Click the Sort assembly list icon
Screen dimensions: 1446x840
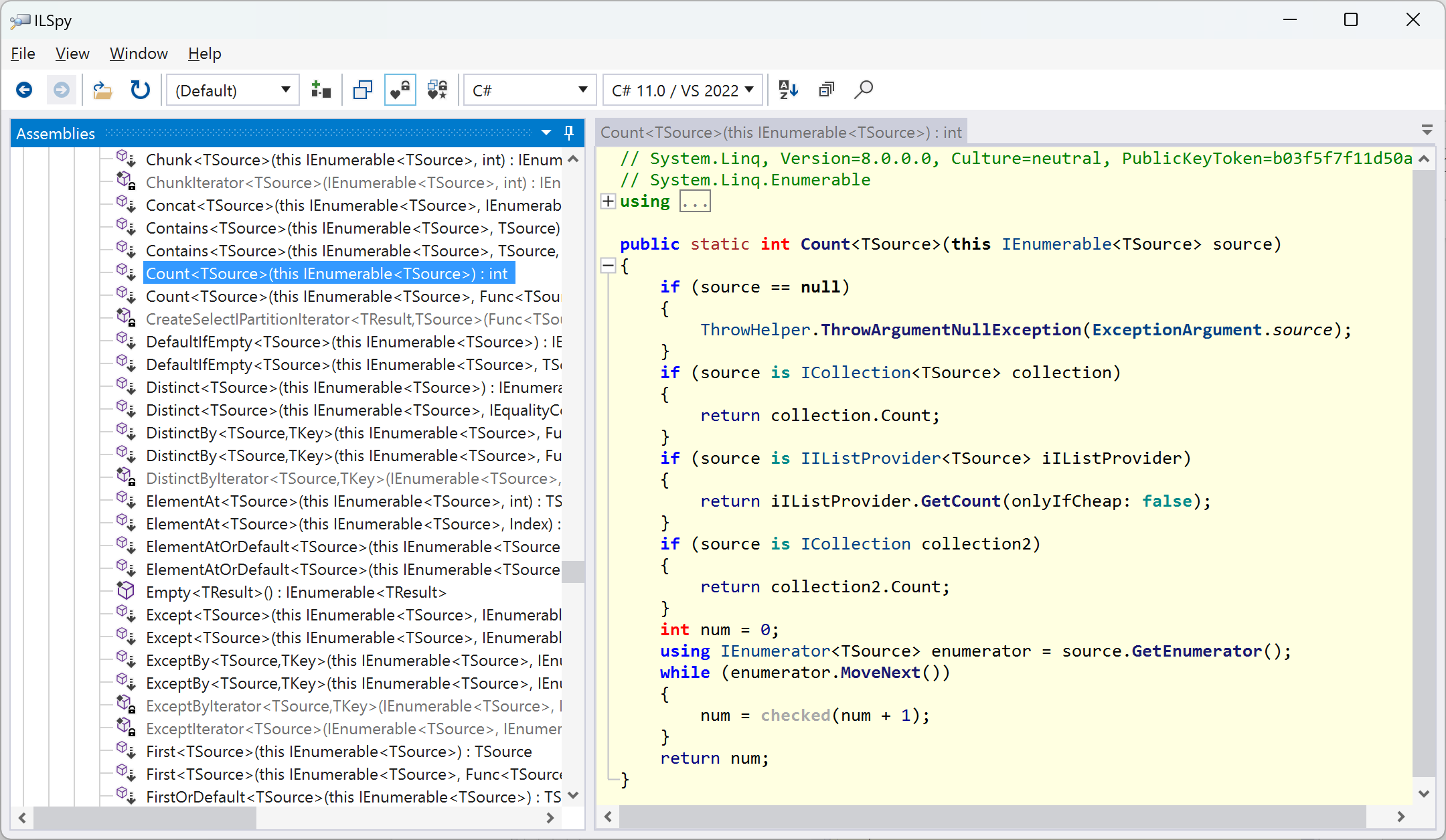click(789, 90)
